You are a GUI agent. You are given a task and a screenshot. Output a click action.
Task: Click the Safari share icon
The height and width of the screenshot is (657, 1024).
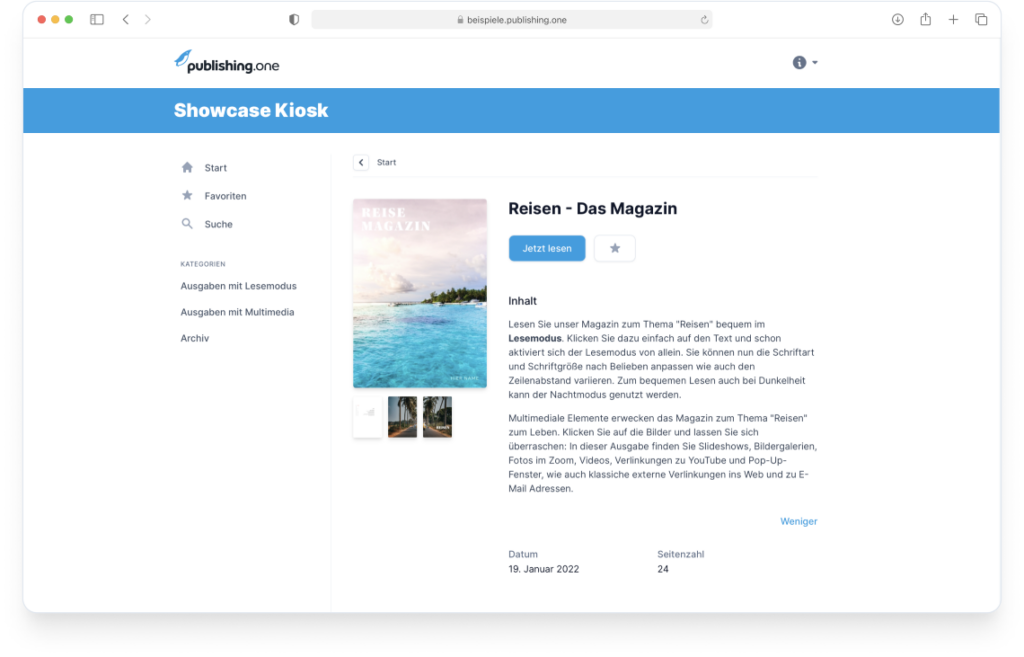click(x=925, y=19)
